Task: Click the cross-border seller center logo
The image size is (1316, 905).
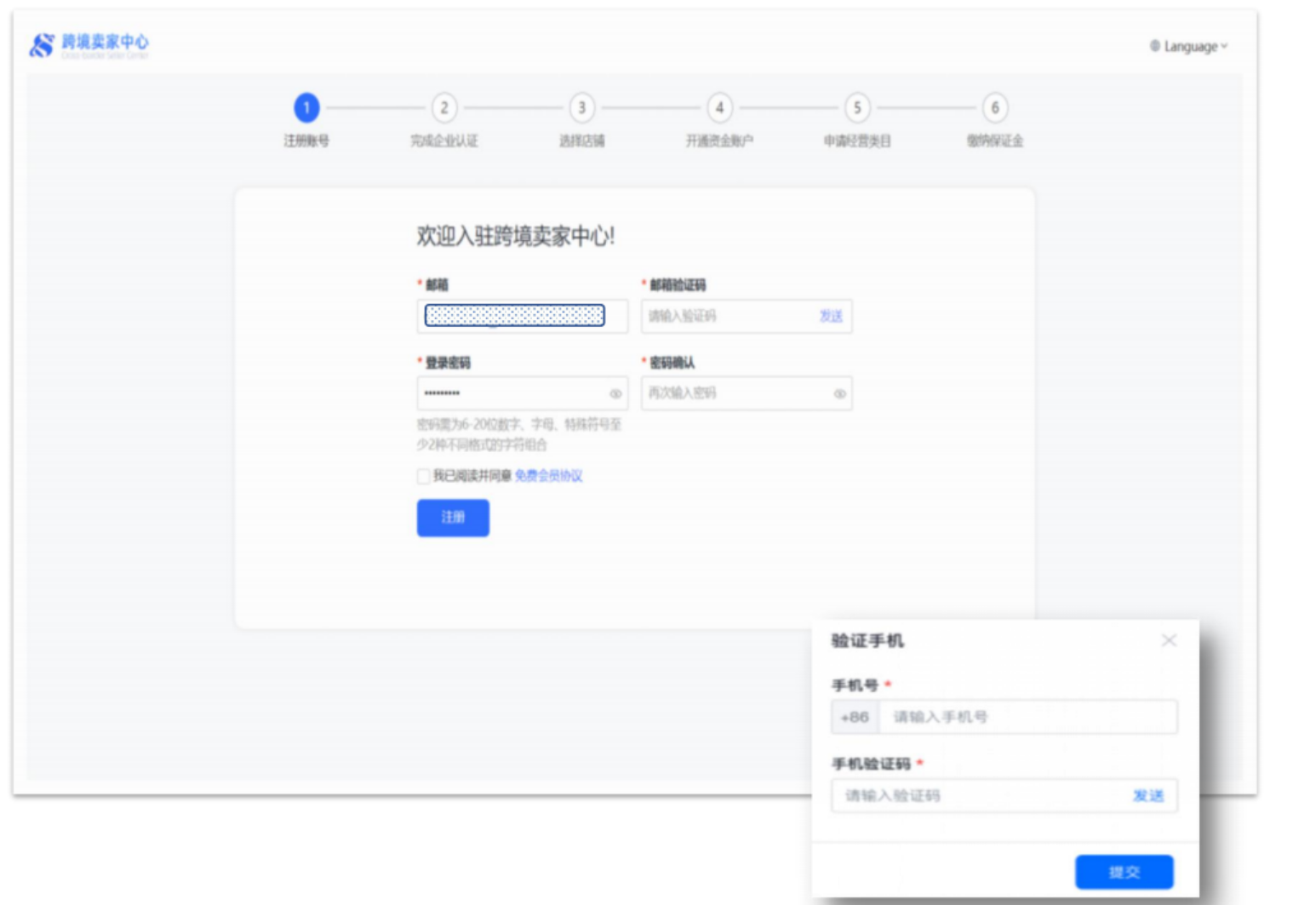Action: pos(89,45)
